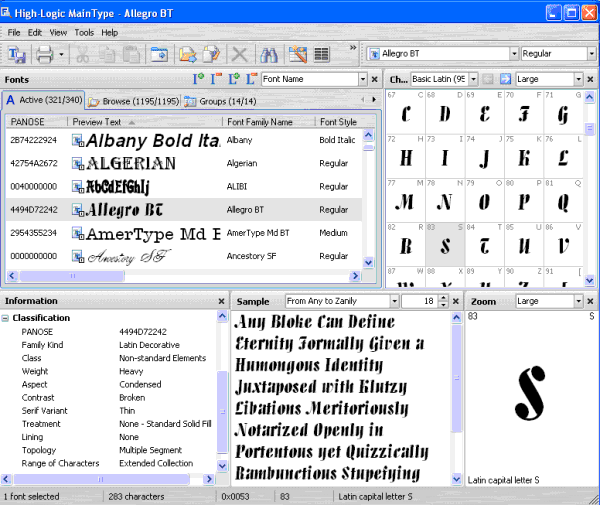Open the Zoom panel Large dropdown
This screenshot has height=505, width=600.
(x=579, y=301)
